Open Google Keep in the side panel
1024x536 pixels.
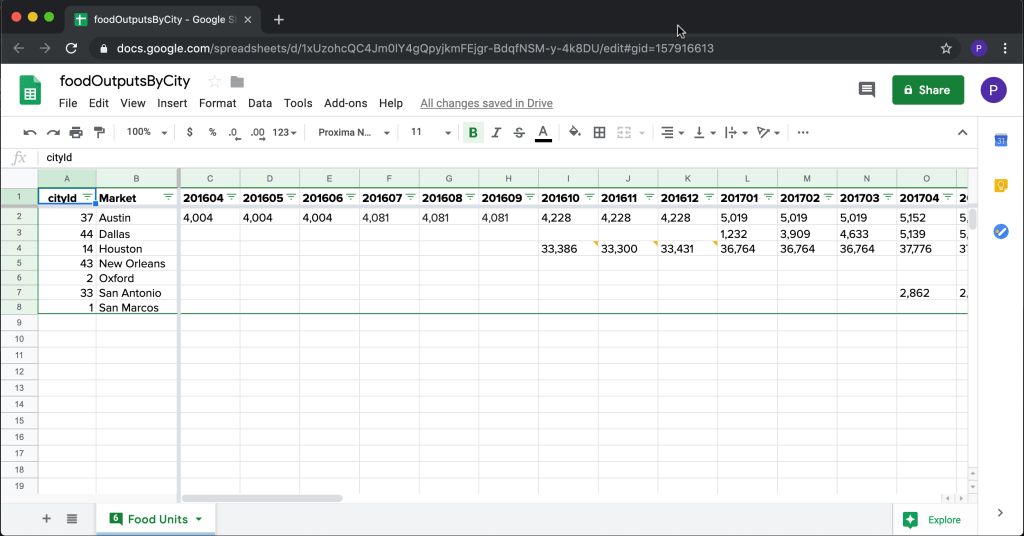click(x=1000, y=186)
